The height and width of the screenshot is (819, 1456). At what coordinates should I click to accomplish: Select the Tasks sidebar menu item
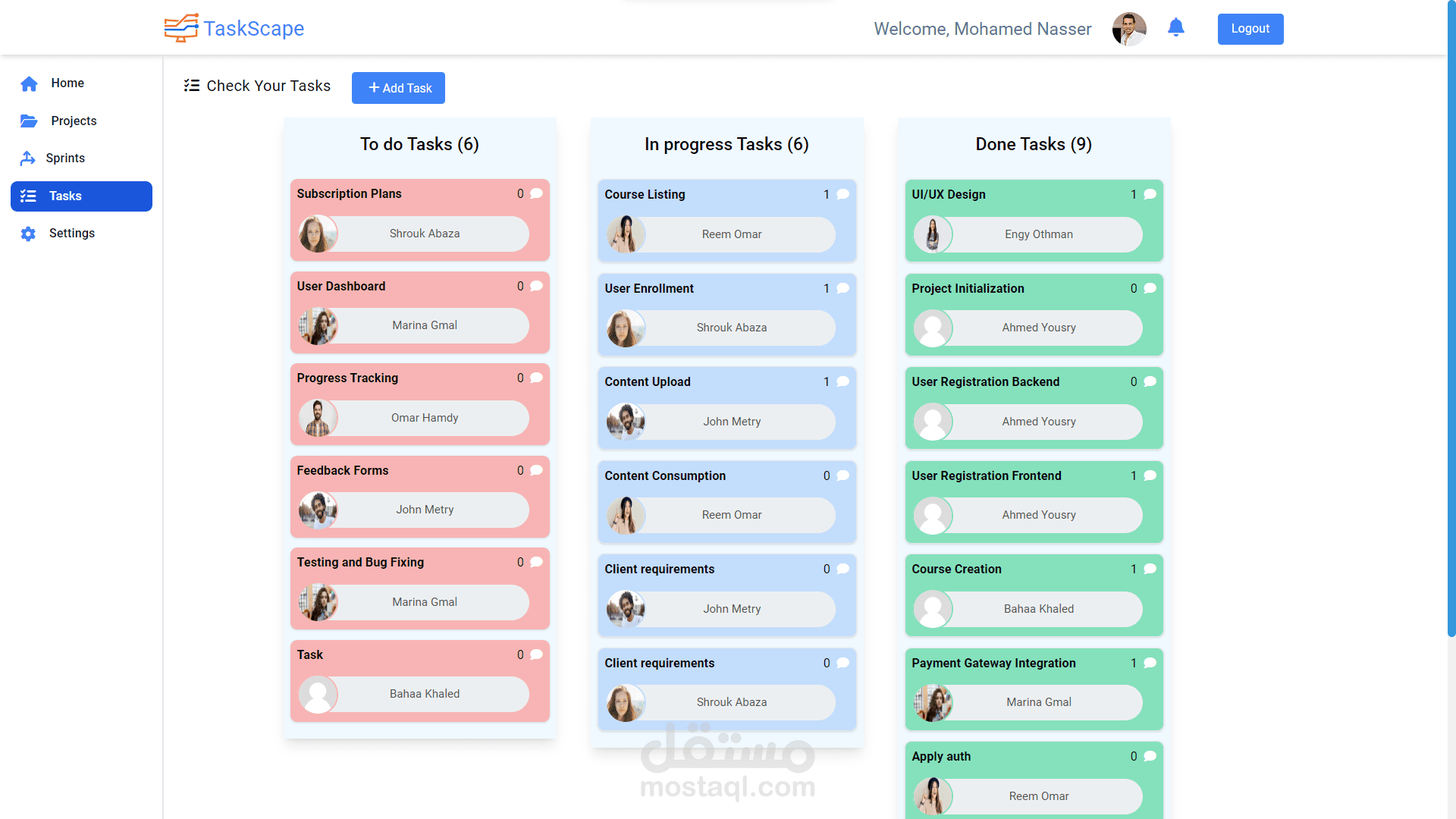tap(81, 196)
